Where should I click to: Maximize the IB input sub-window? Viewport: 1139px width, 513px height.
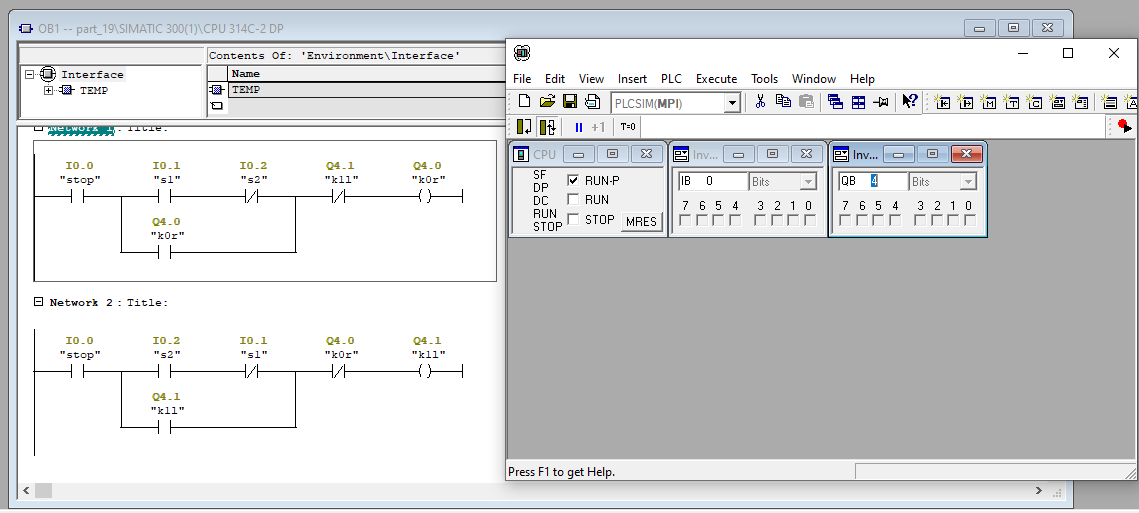[773, 154]
